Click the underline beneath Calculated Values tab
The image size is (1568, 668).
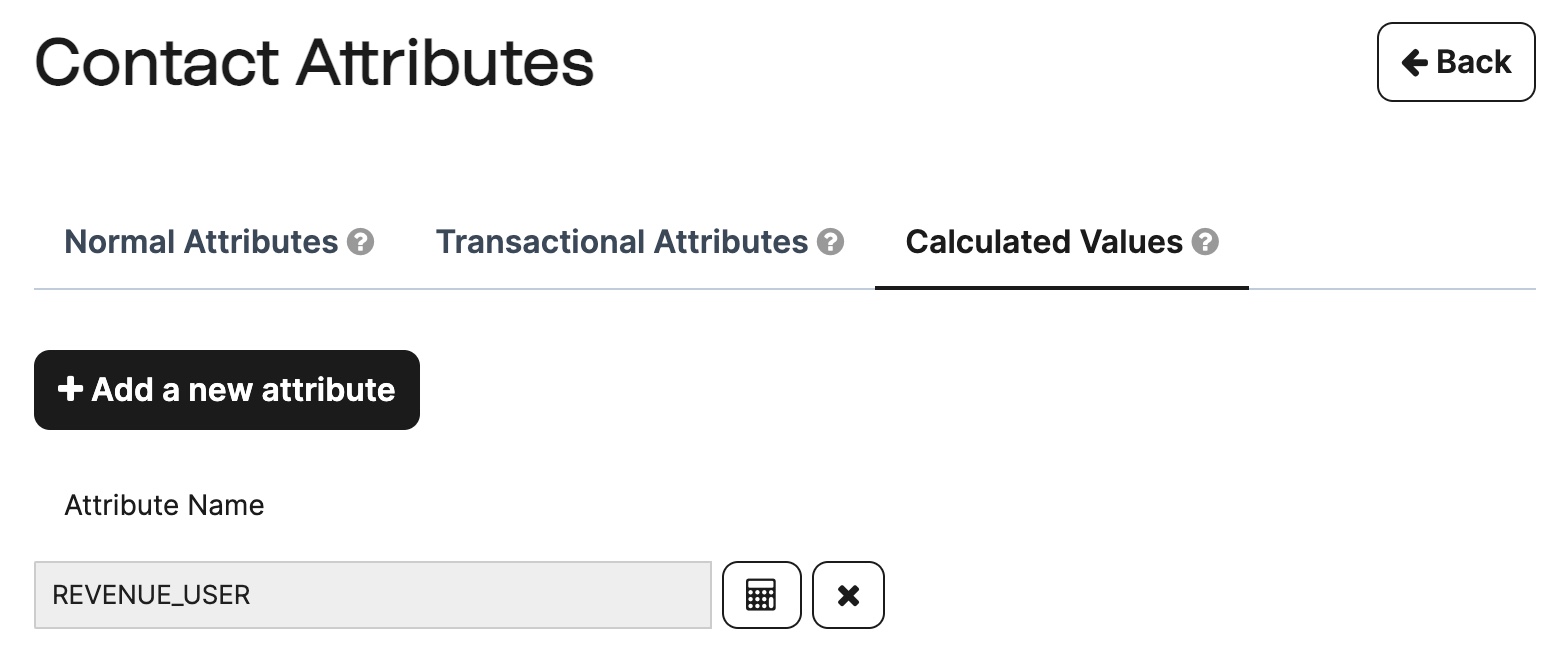click(x=1062, y=288)
